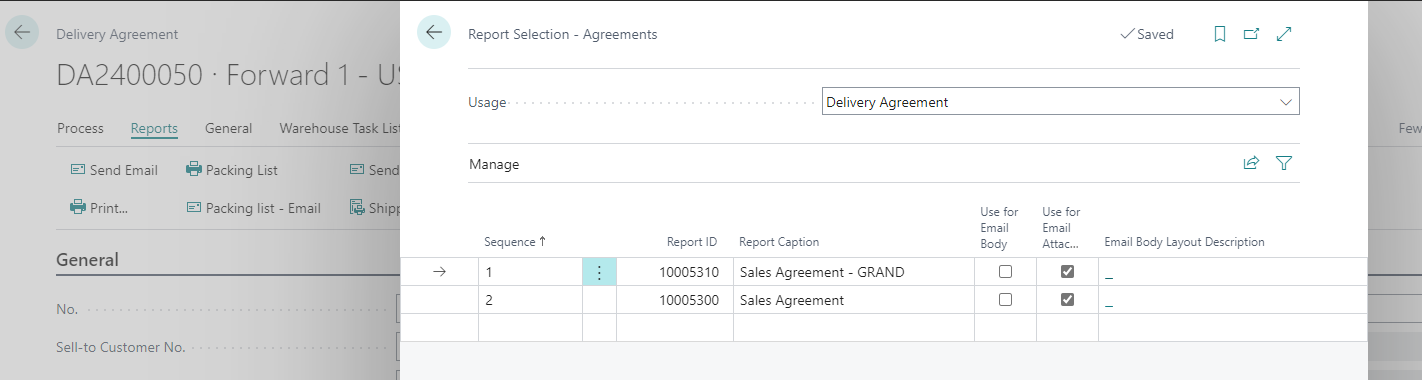This screenshot has height=380, width=1422.
Task: Click Email Body Layout Description column header
Action: tap(1184, 242)
